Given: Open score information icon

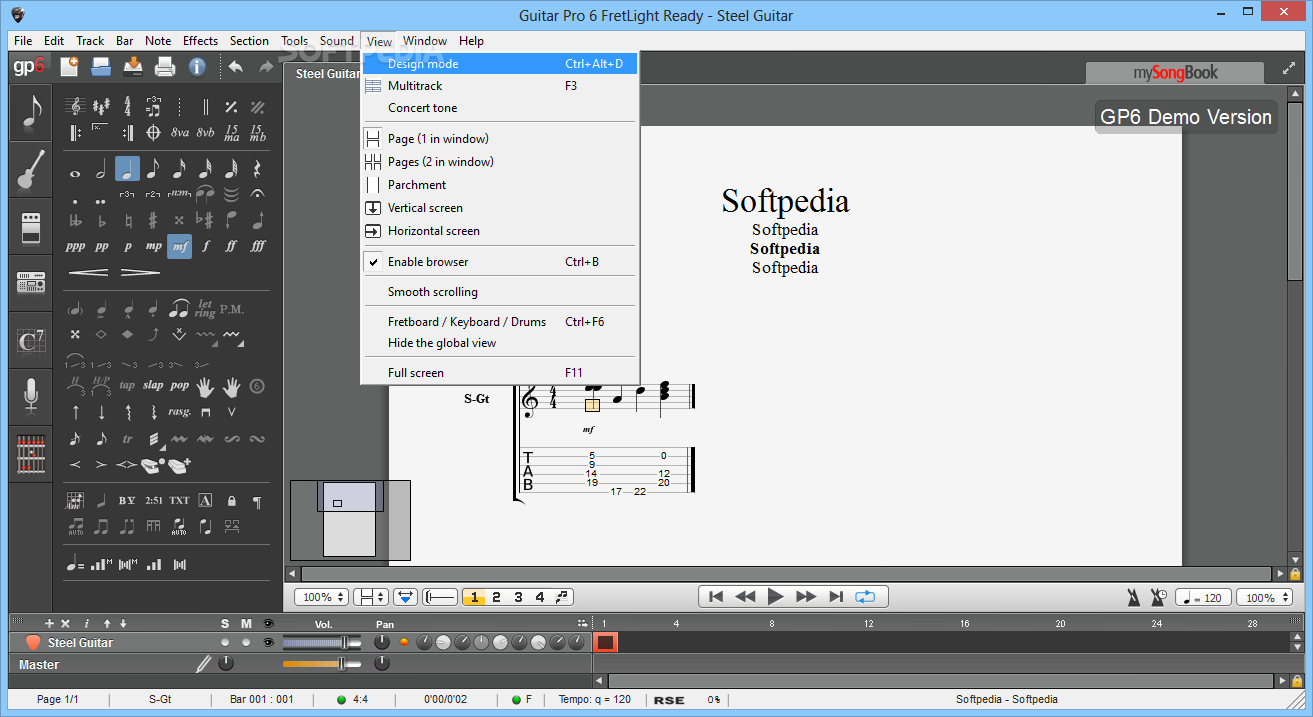Looking at the screenshot, I should [x=197, y=67].
